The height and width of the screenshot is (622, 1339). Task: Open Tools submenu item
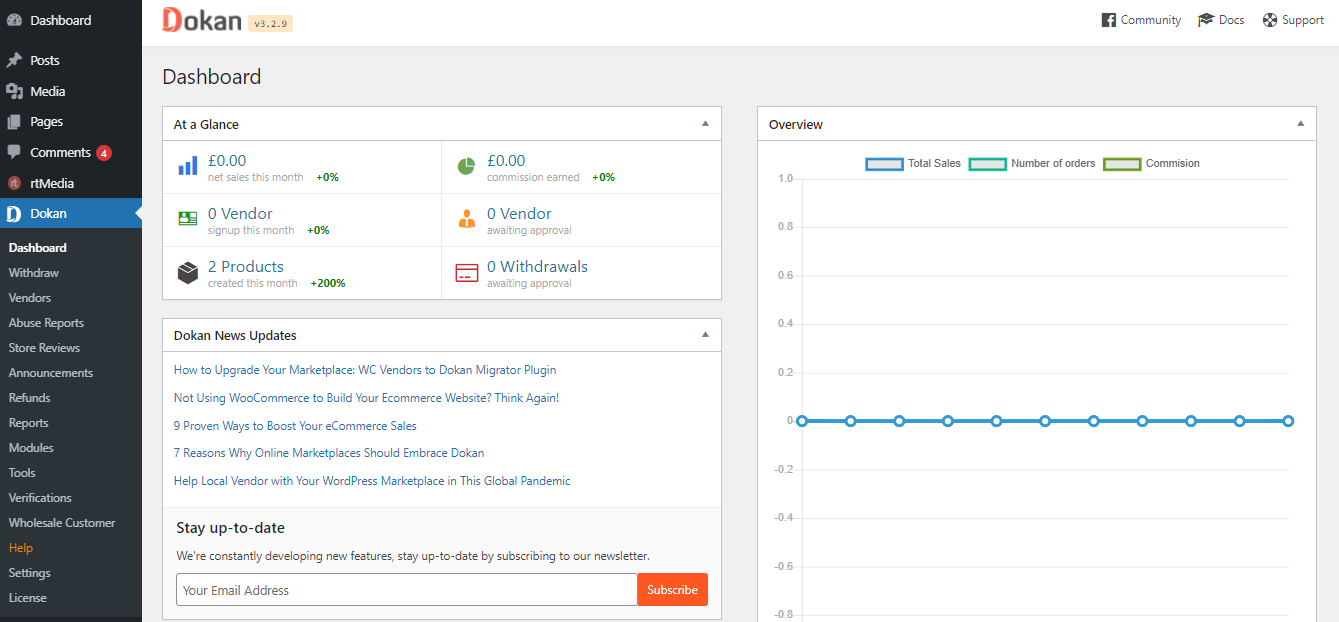click(22, 473)
